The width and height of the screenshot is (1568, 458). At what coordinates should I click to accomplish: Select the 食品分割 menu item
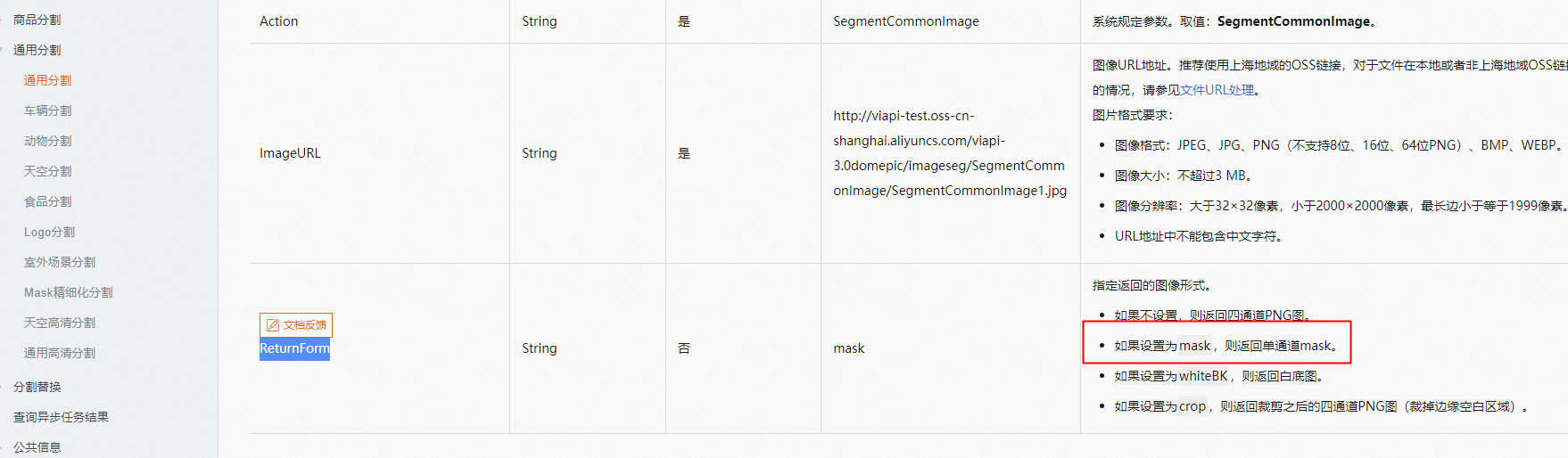tap(47, 201)
